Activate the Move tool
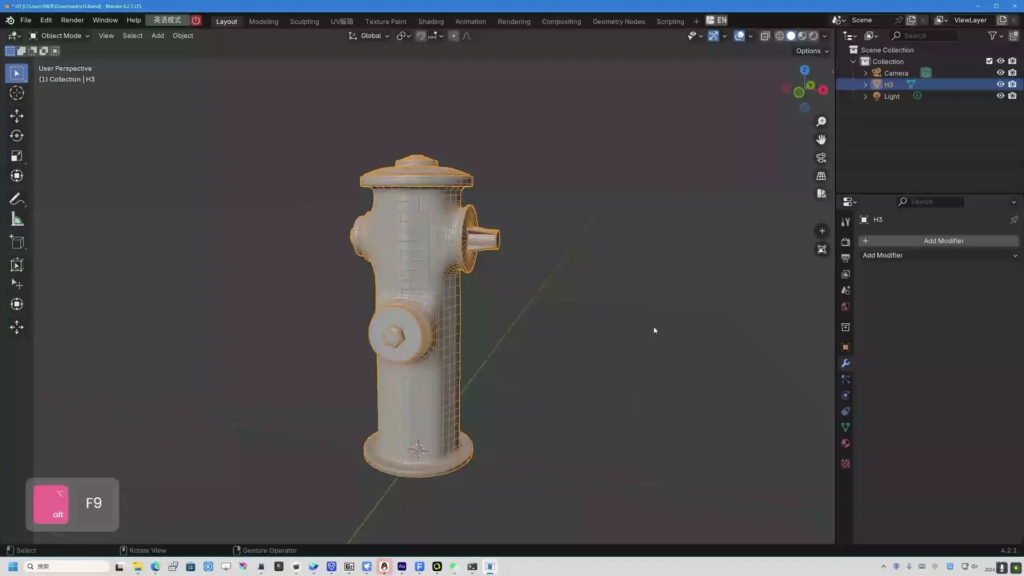 (x=17, y=116)
